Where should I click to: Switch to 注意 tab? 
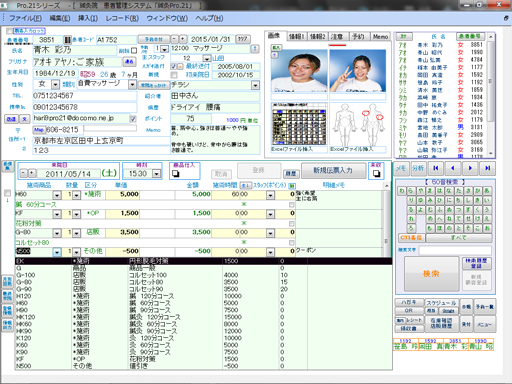point(338,36)
